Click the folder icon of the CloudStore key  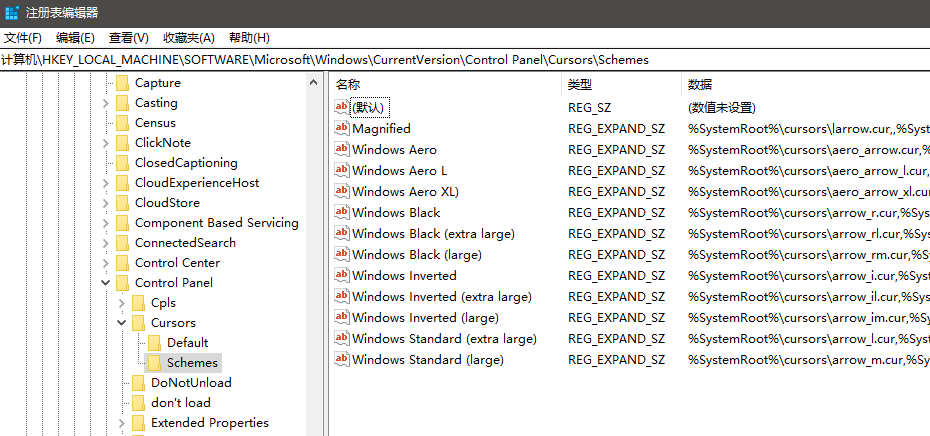click(122, 203)
